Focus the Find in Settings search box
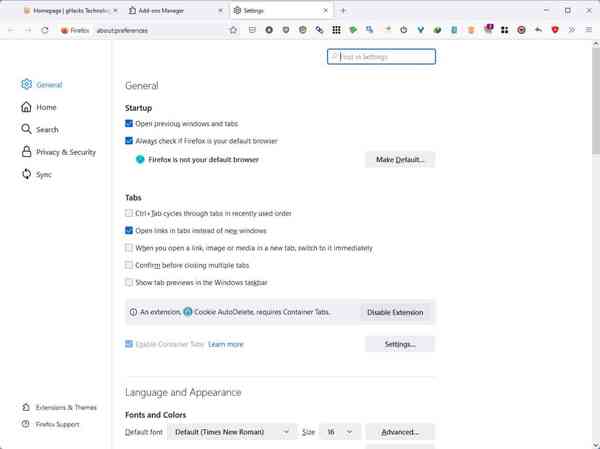Viewport: 600px width, 449px height. (381, 57)
